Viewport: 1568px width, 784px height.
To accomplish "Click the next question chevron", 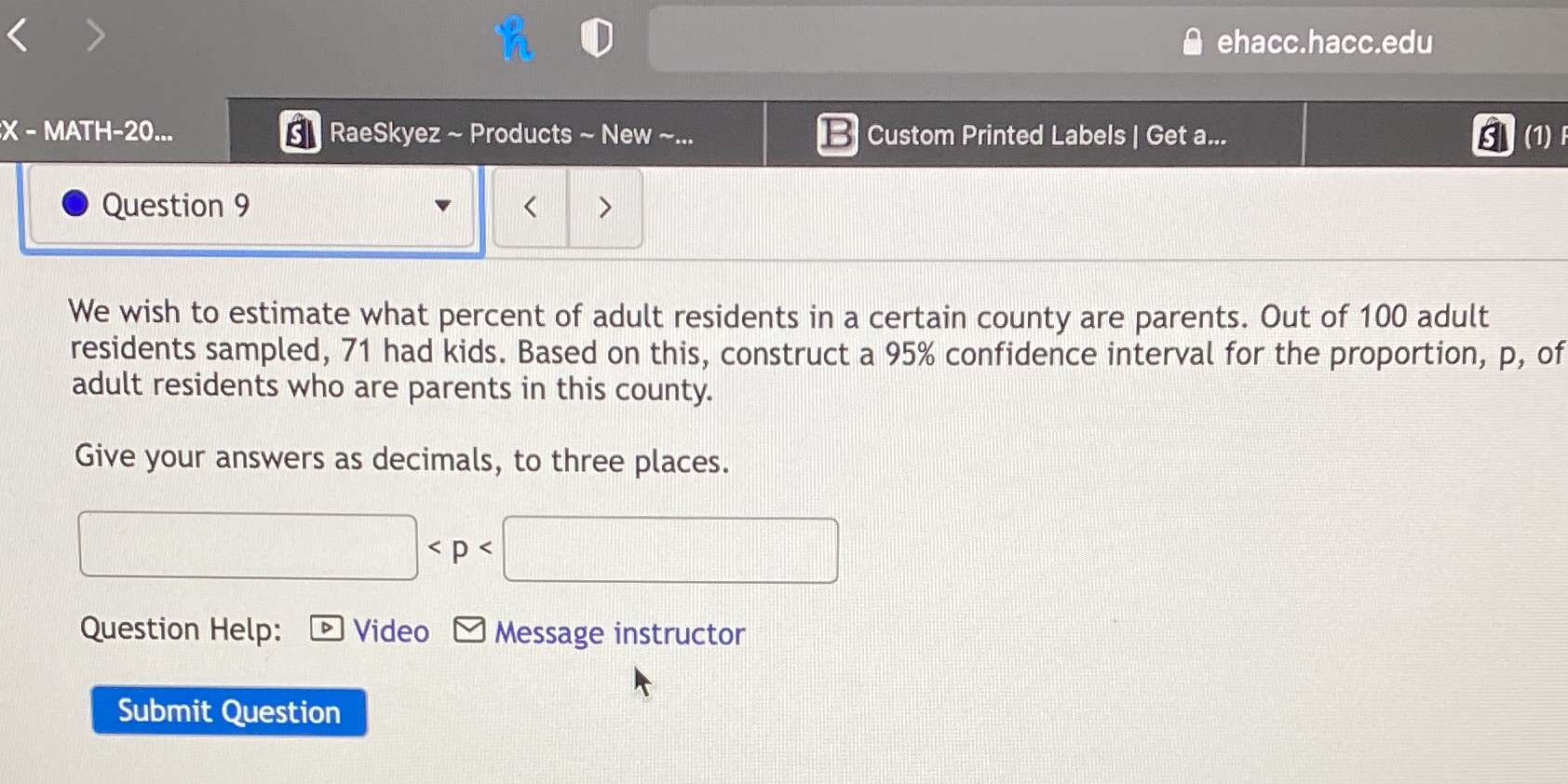I will 604,208.
